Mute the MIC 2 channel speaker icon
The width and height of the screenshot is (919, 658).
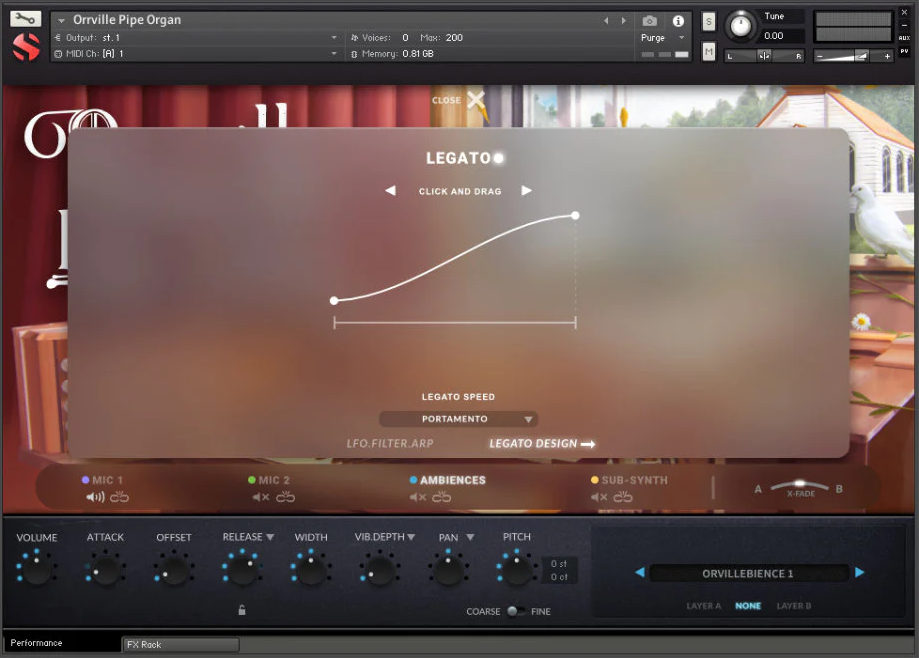coord(258,496)
